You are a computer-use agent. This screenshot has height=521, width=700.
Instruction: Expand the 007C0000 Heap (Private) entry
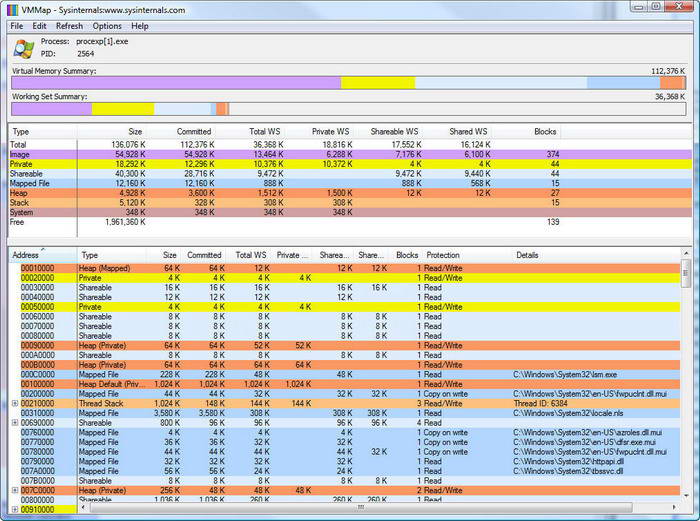point(14,490)
